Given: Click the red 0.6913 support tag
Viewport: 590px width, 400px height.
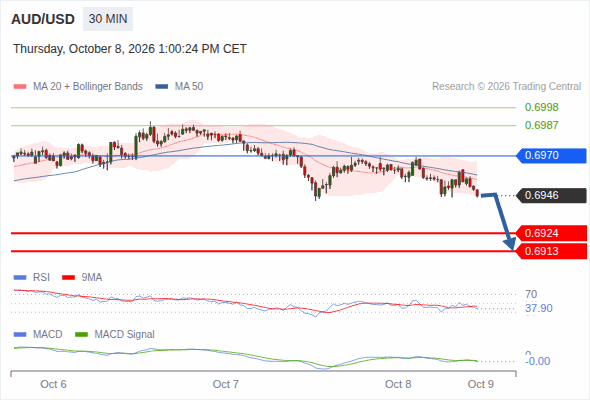Looking at the screenshot, I should point(551,251).
